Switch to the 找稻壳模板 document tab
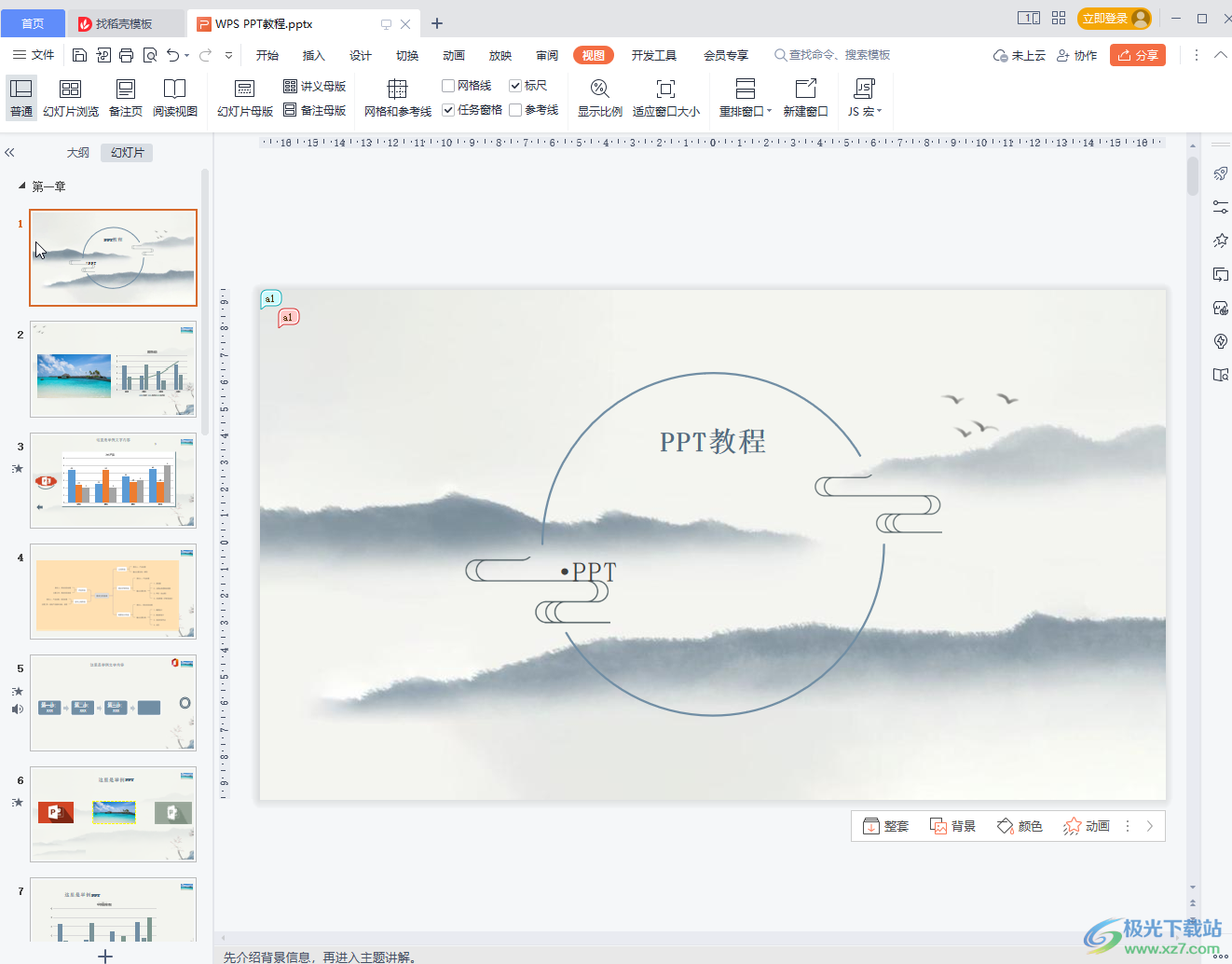 125,23
